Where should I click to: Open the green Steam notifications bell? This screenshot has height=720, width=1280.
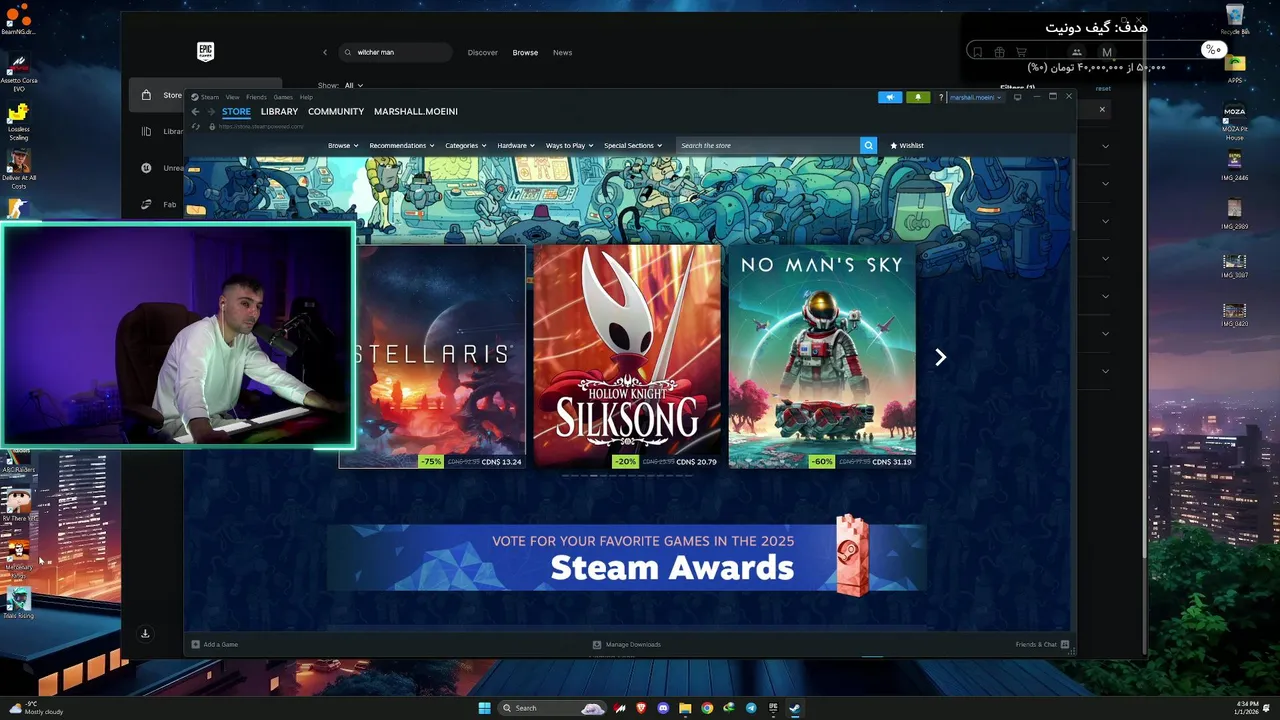tap(917, 97)
